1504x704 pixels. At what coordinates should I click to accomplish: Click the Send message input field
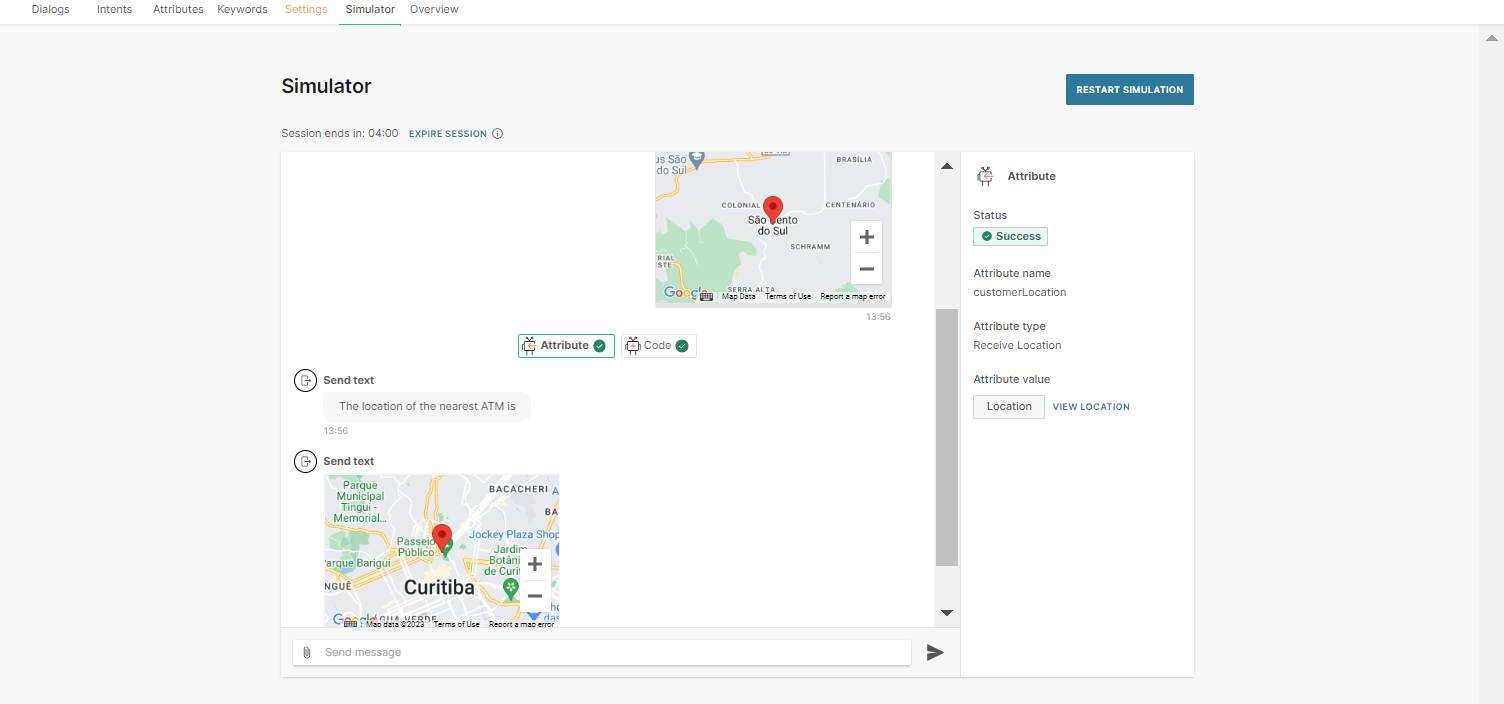[610, 653]
